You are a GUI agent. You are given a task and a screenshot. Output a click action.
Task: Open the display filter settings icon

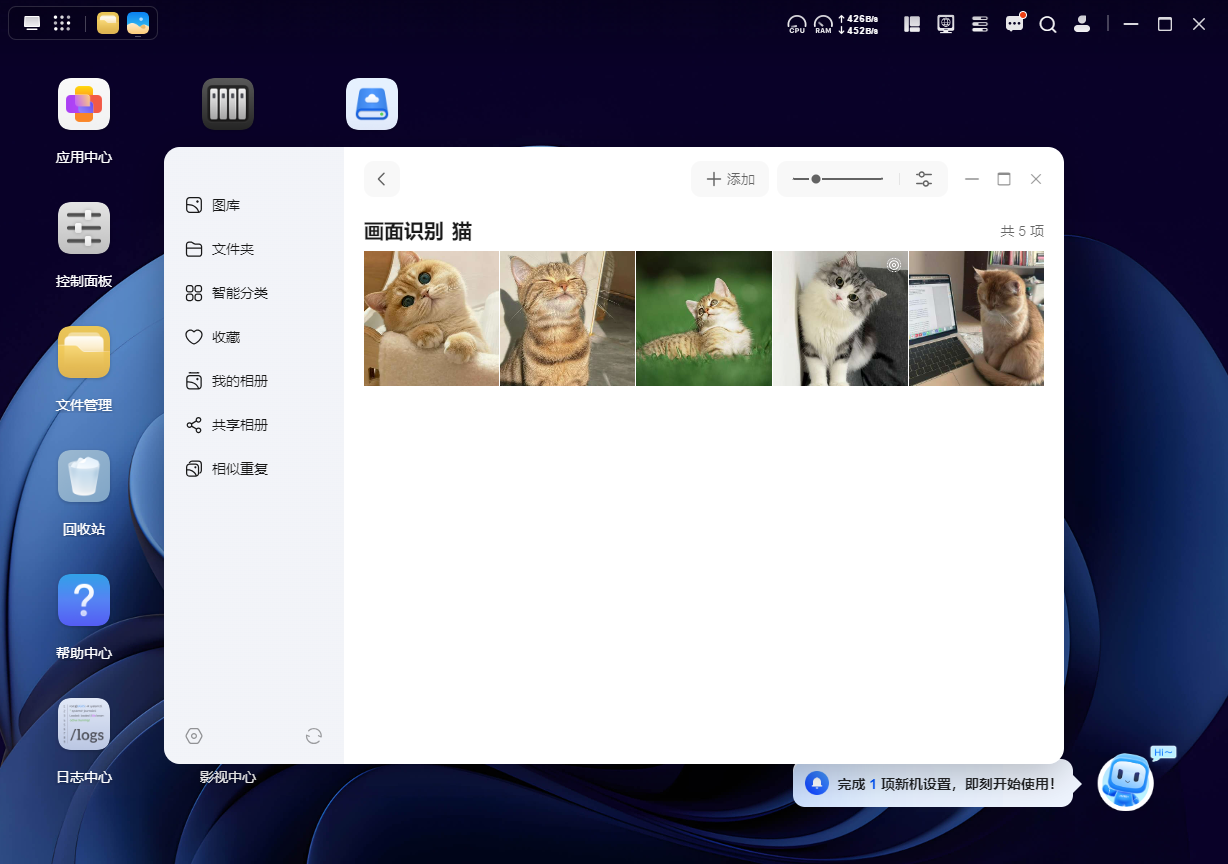click(924, 179)
